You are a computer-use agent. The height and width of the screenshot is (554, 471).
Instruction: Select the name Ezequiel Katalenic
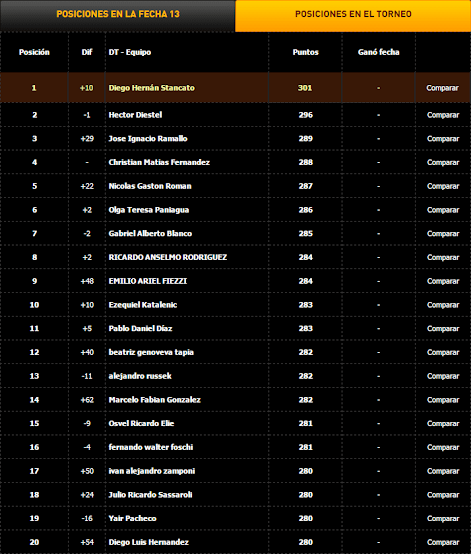pos(143,305)
